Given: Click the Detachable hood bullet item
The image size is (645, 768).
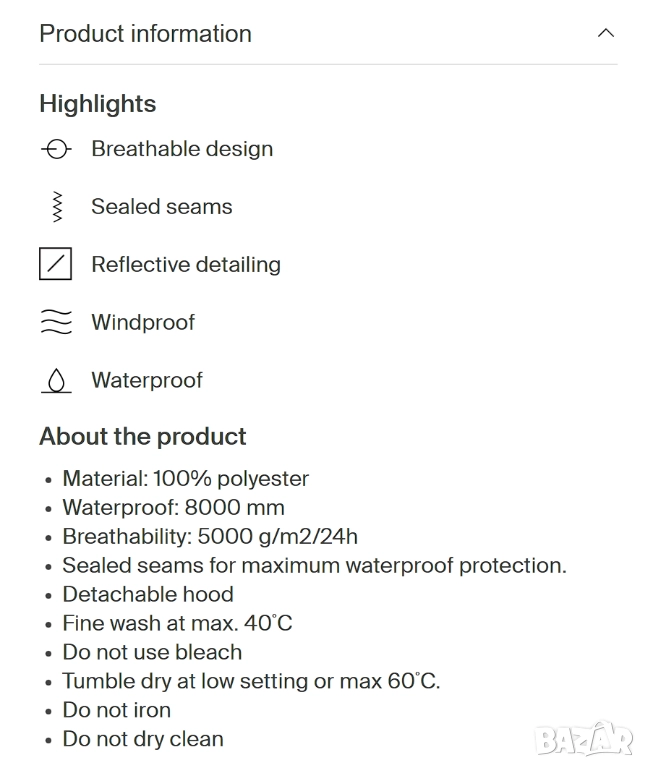Looking at the screenshot, I should click(x=148, y=595).
